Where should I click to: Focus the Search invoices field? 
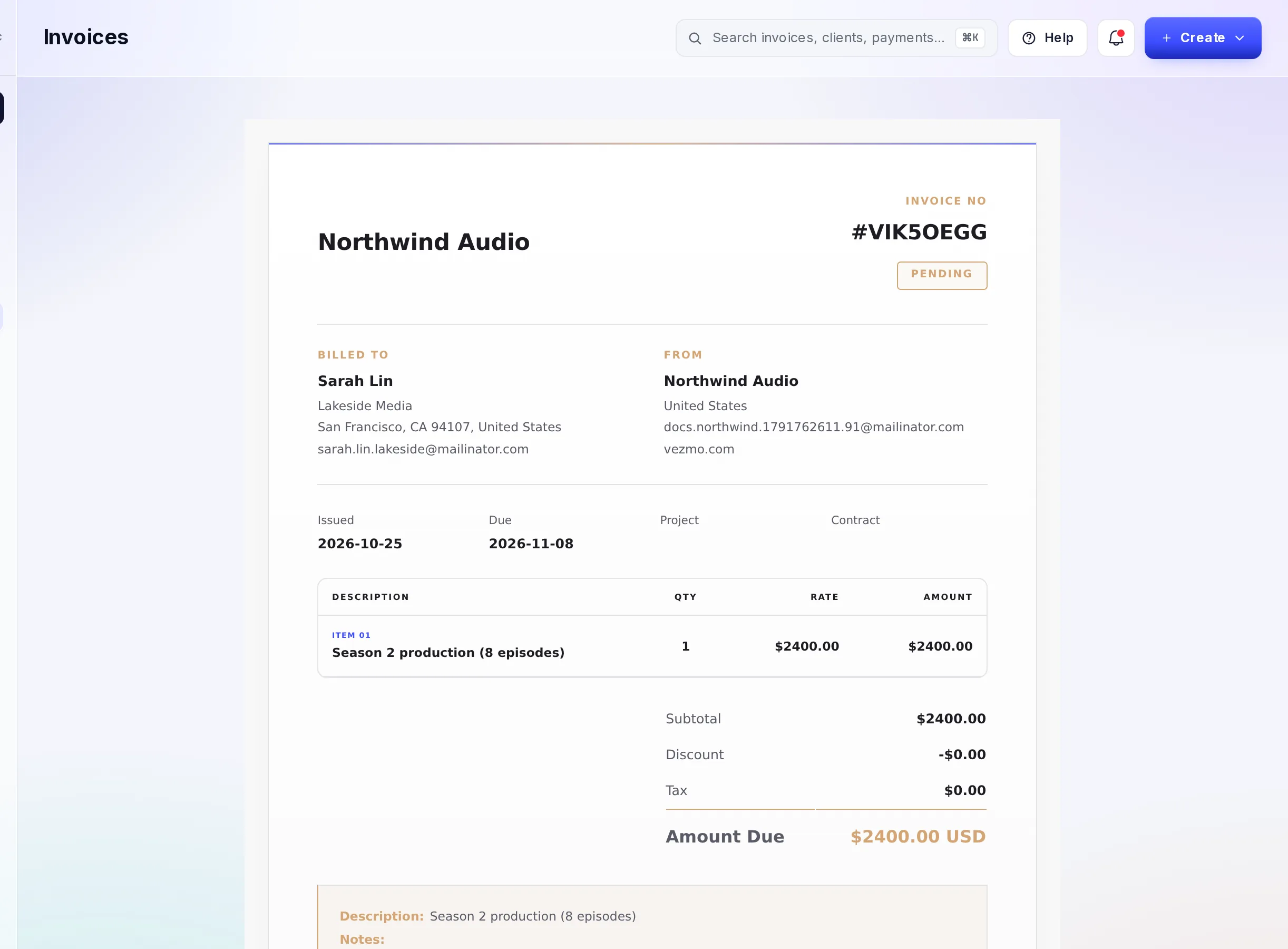[836, 38]
